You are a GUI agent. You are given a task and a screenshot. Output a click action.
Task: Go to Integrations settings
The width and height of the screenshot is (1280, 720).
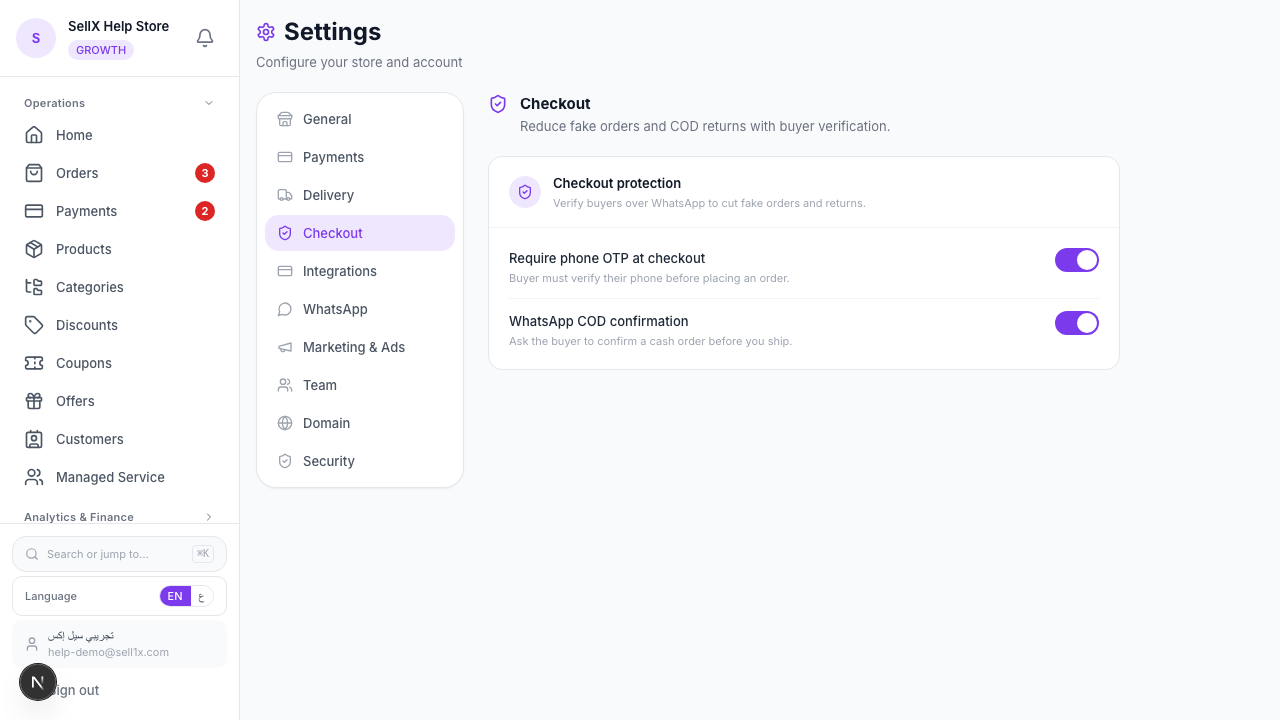[x=360, y=271]
